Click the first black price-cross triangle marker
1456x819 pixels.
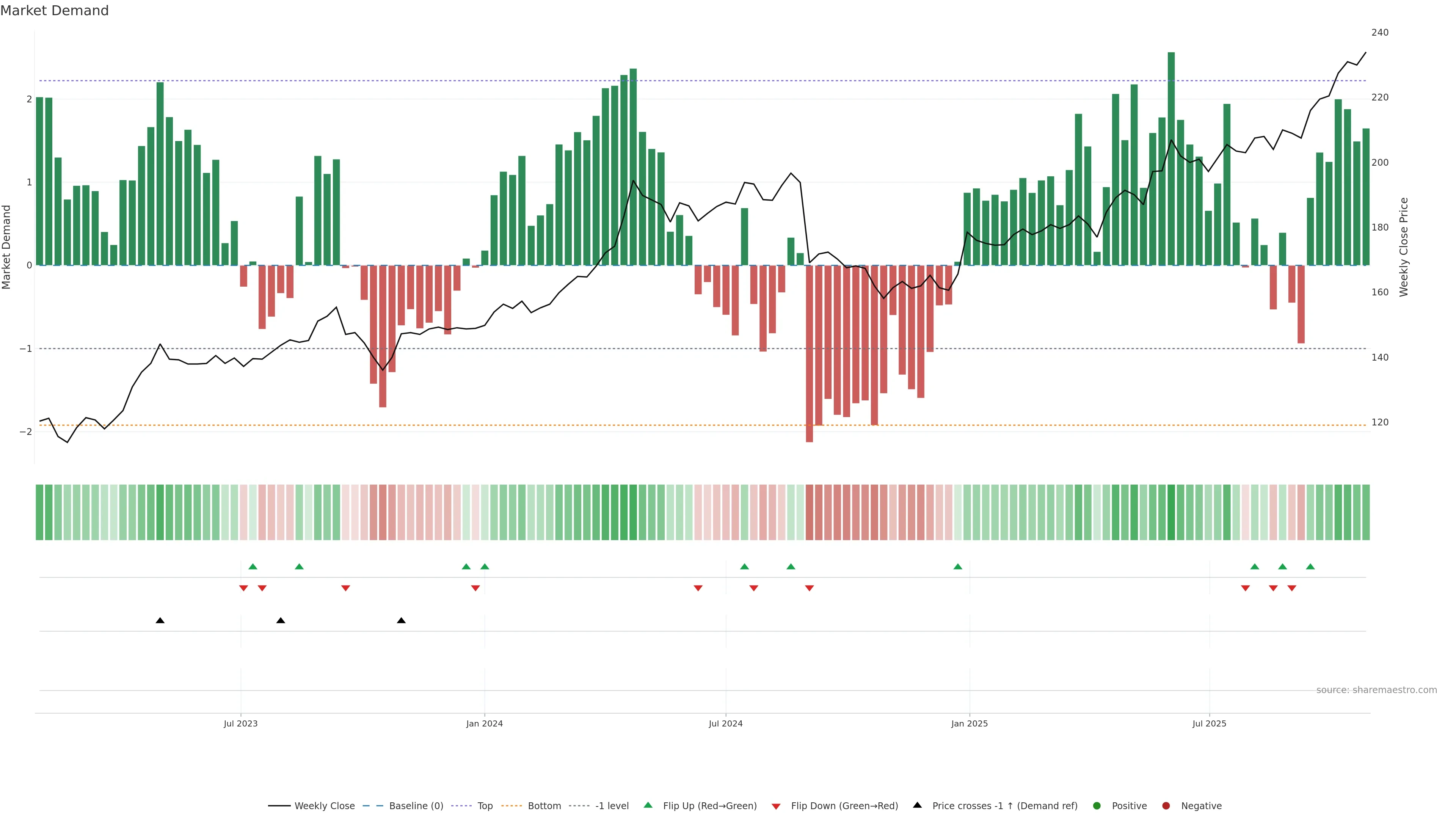(160, 621)
